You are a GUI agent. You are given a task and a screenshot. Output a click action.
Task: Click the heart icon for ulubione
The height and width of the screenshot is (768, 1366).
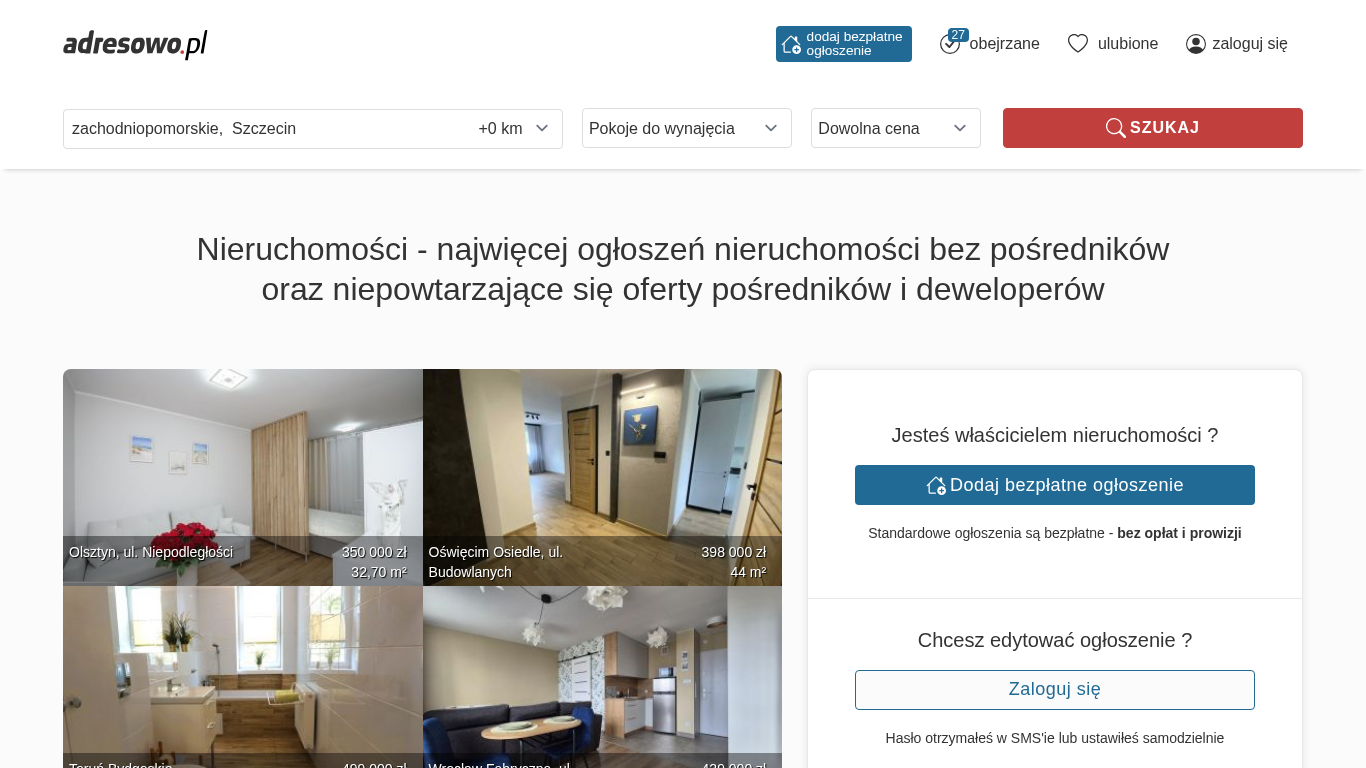click(1078, 43)
